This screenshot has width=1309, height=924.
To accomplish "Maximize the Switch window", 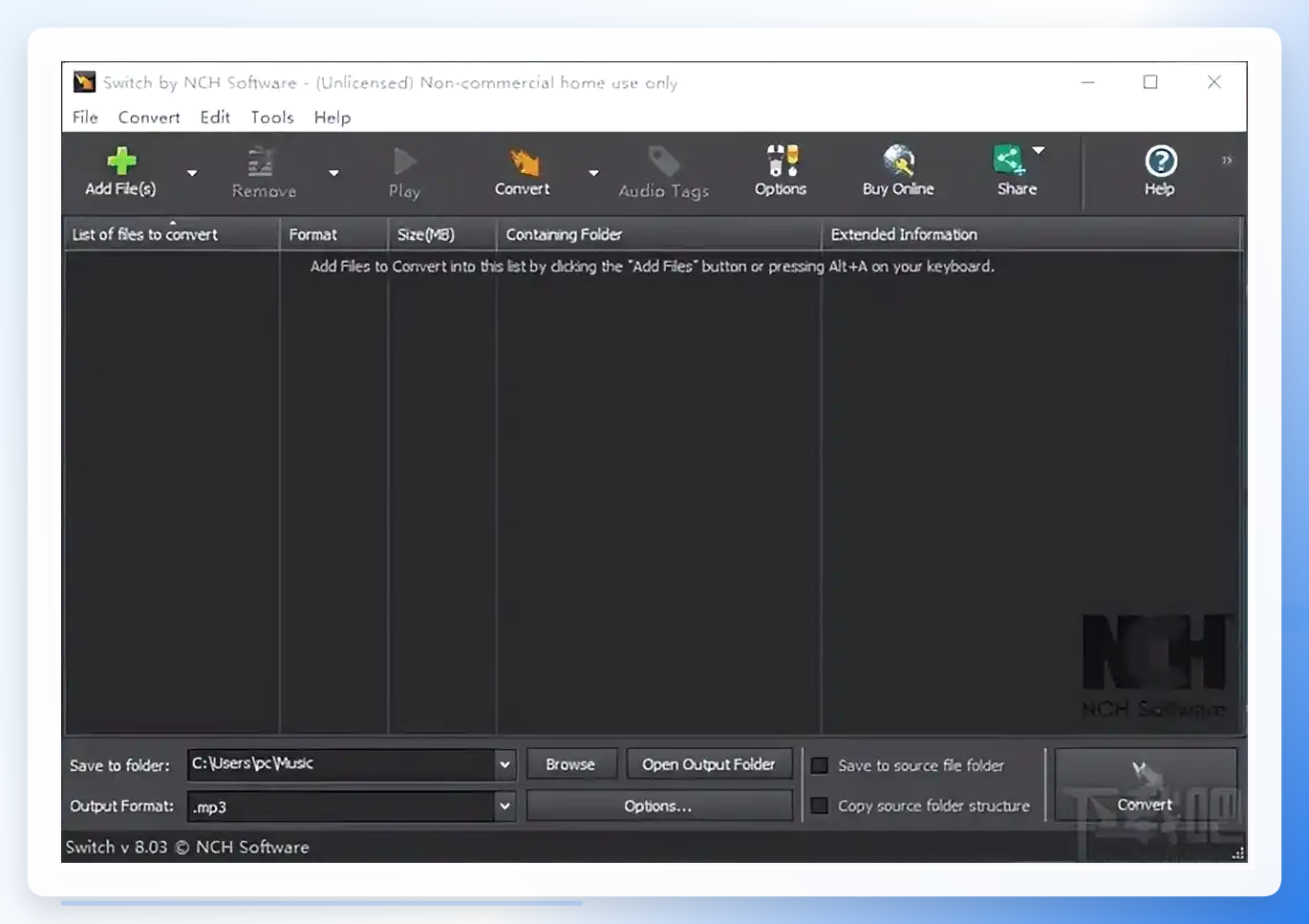I will 1150,82.
